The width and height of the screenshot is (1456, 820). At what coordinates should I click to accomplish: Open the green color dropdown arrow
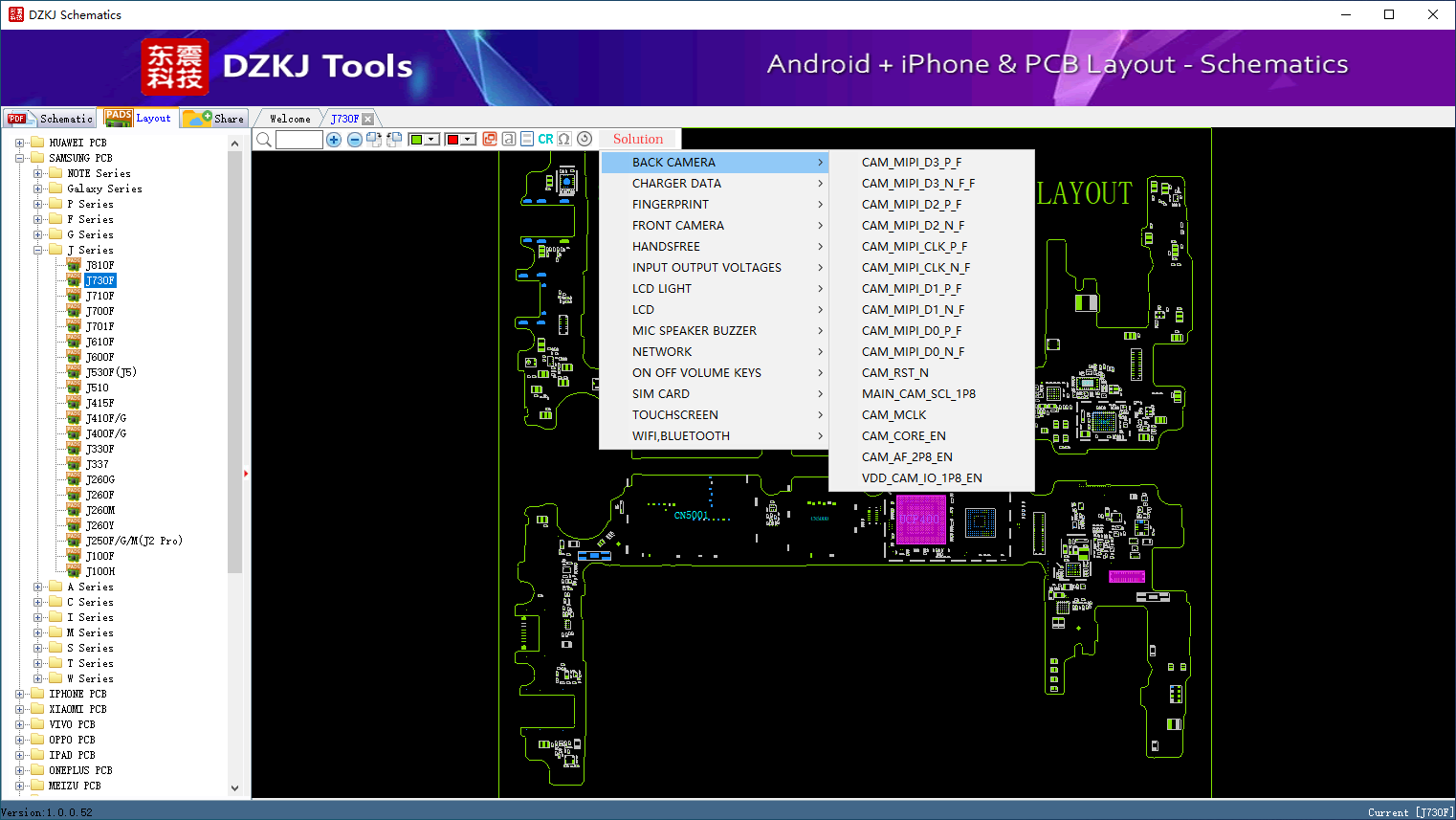[432, 140]
